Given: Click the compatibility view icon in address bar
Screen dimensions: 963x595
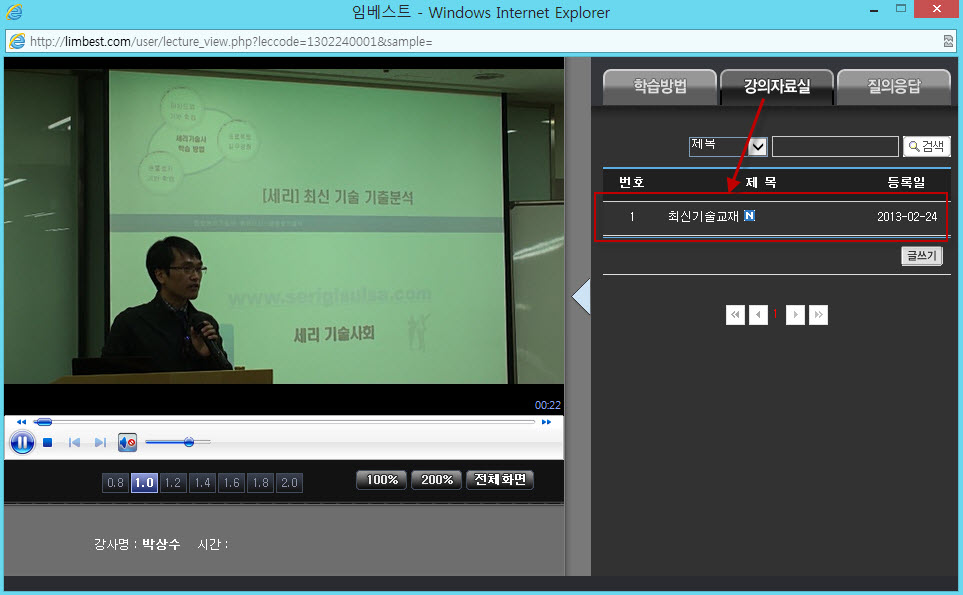Looking at the screenshot, I should (x=948, y=41).
